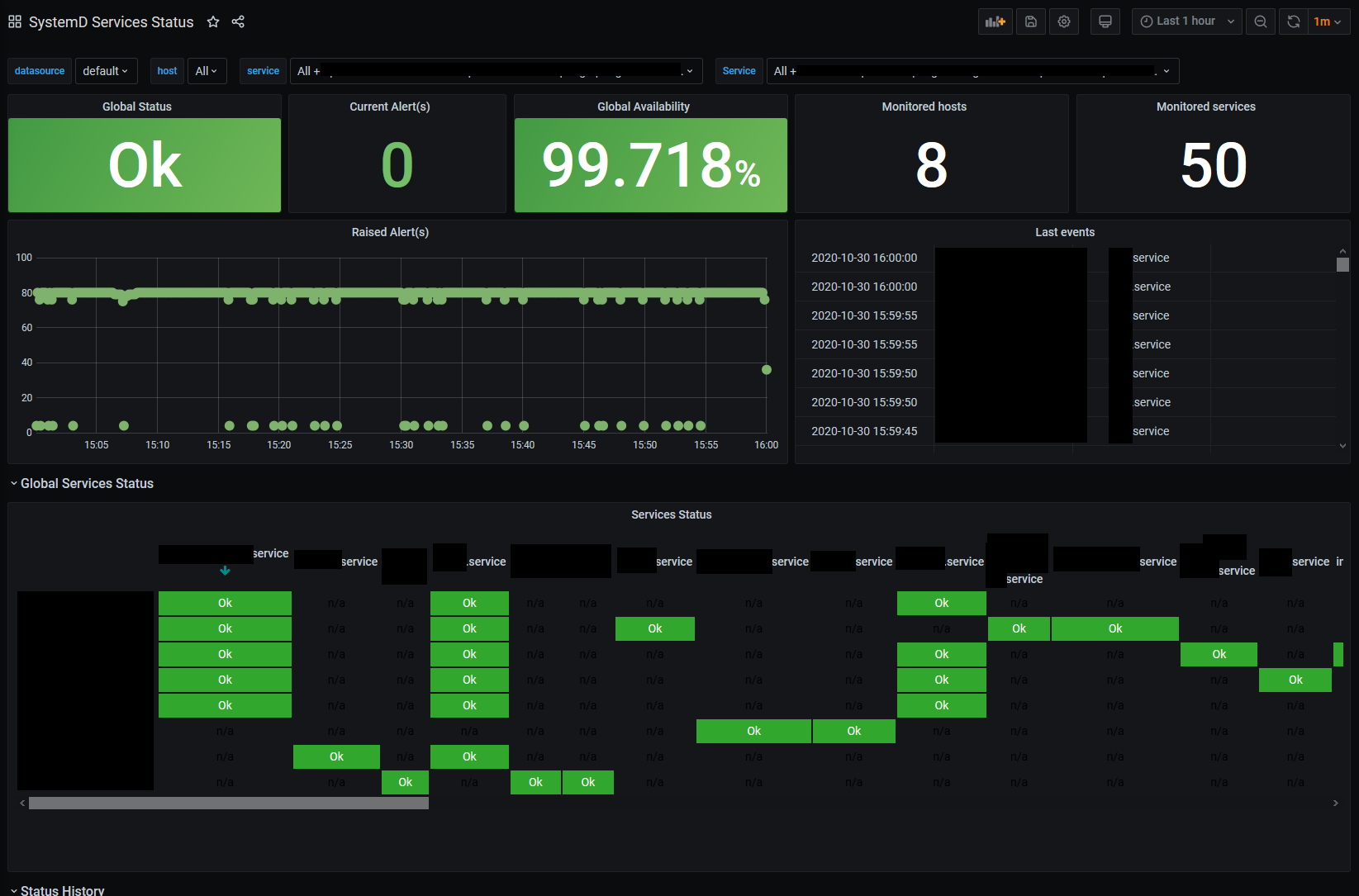
Task: Open the Raised Alert(s) panel title menu
Action: (x=390, y=232)
